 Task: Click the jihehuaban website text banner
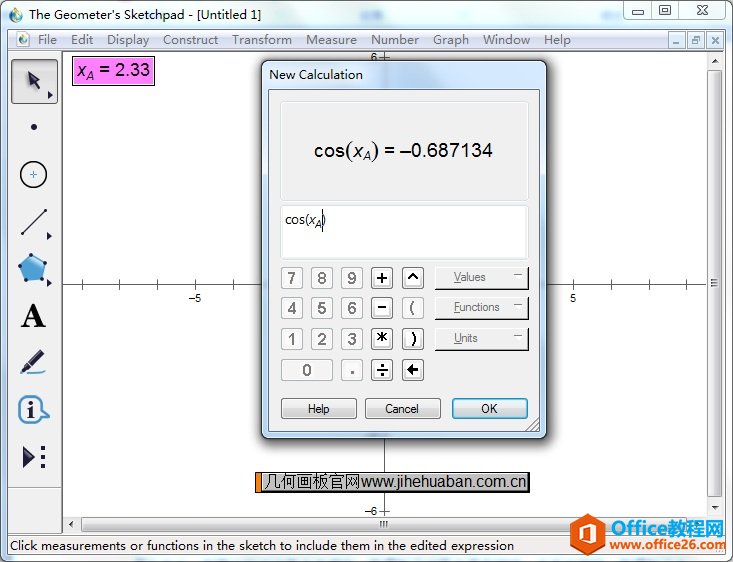393,482
